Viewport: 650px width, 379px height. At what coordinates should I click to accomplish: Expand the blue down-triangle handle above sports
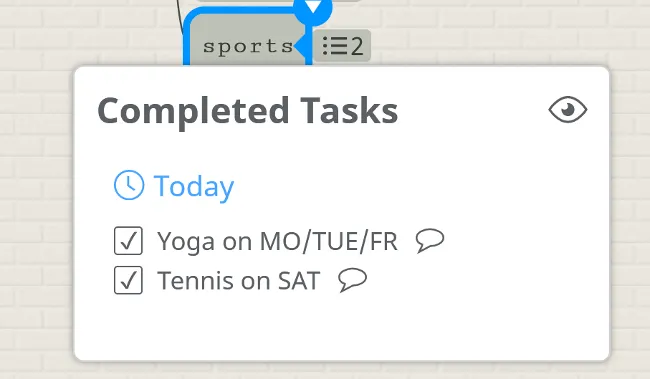(x=313, y=7)
